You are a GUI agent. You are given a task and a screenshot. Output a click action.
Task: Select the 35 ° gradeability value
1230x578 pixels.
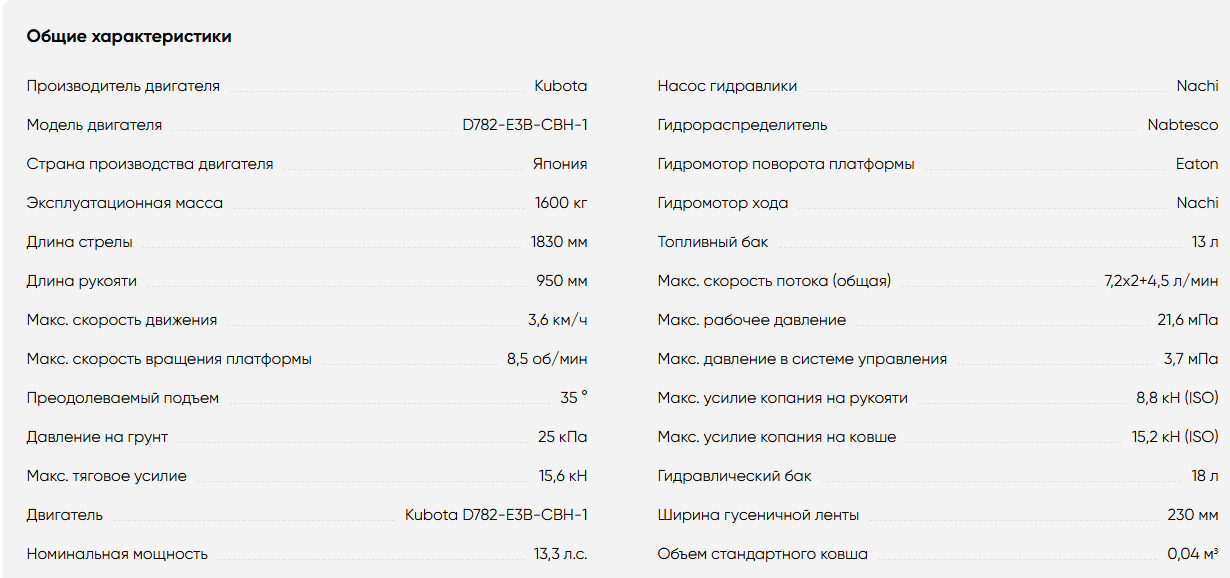[x=574, y=398]
